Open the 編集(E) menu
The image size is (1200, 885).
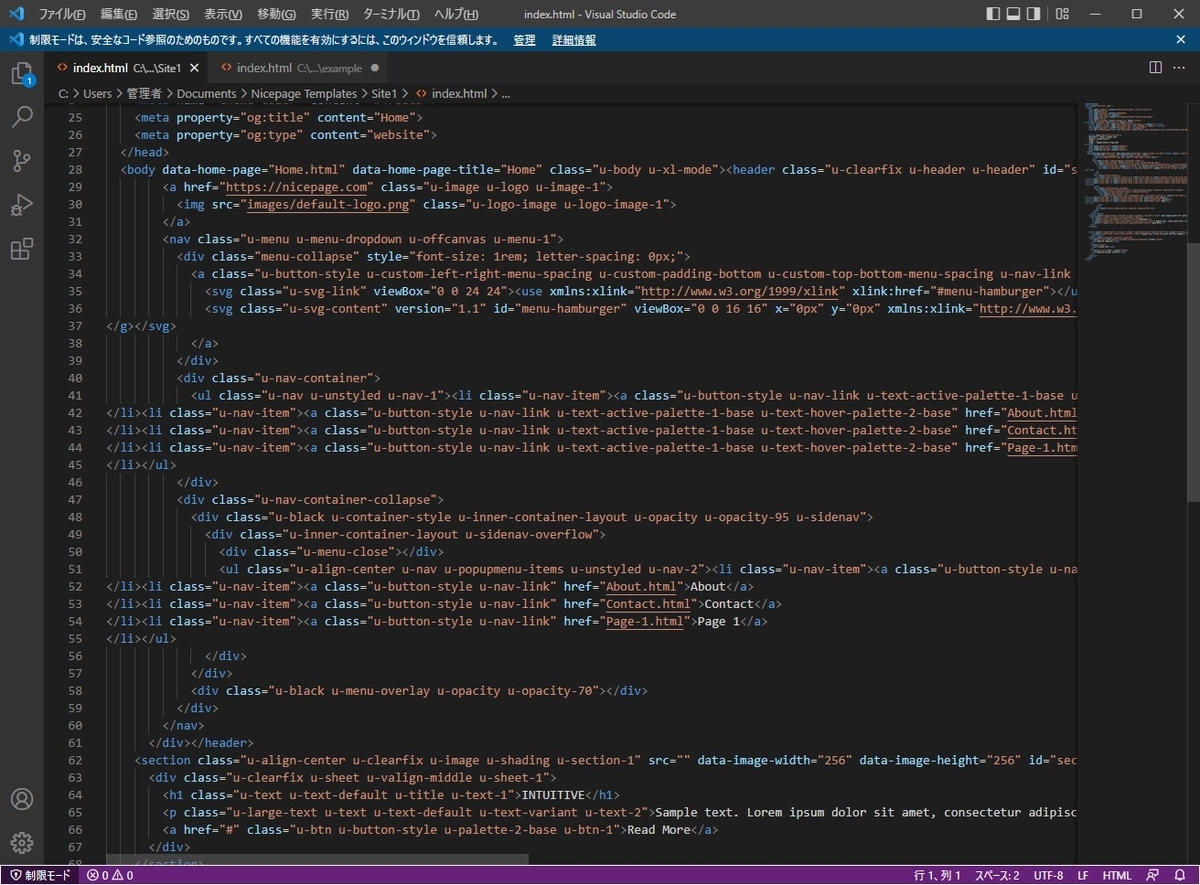pyautogui.click(x=118, y=14)
